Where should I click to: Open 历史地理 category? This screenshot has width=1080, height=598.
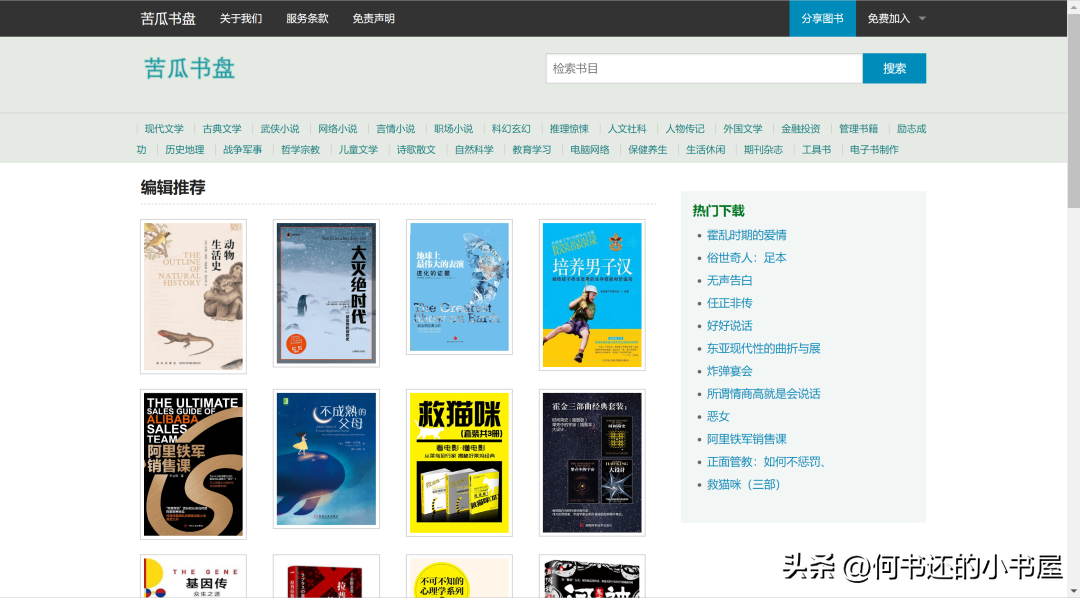point(185,150)
